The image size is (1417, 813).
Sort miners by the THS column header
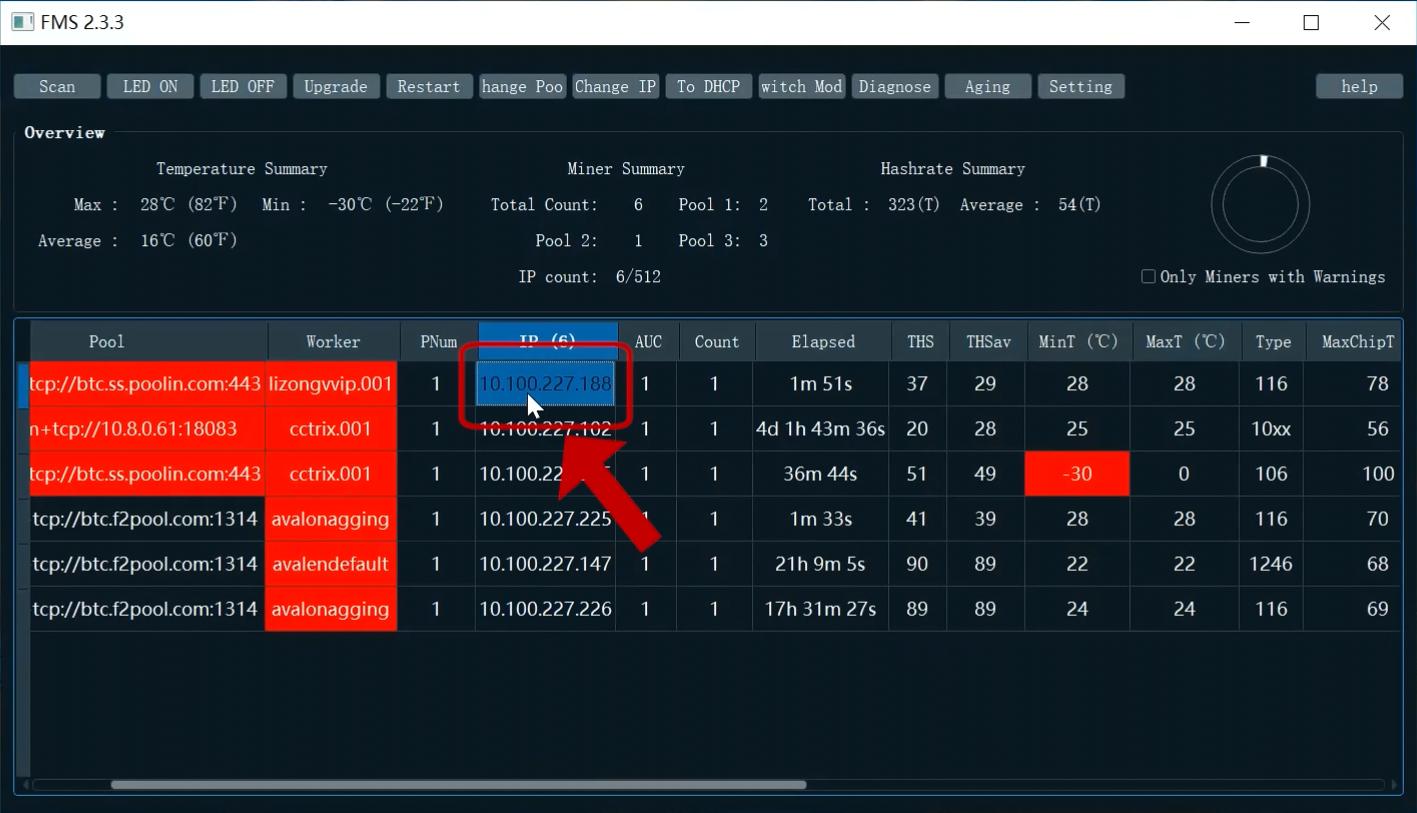[x=918, y=341]
